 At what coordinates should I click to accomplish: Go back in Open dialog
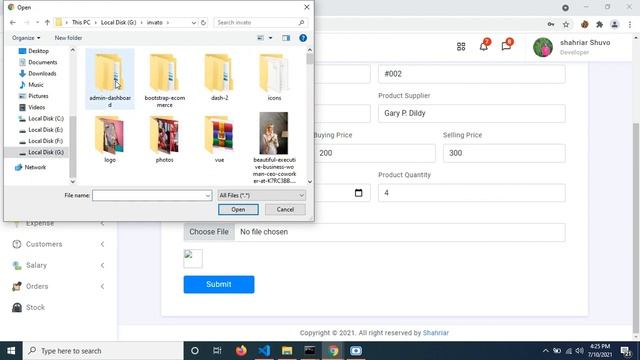click(x=13, y=22)
